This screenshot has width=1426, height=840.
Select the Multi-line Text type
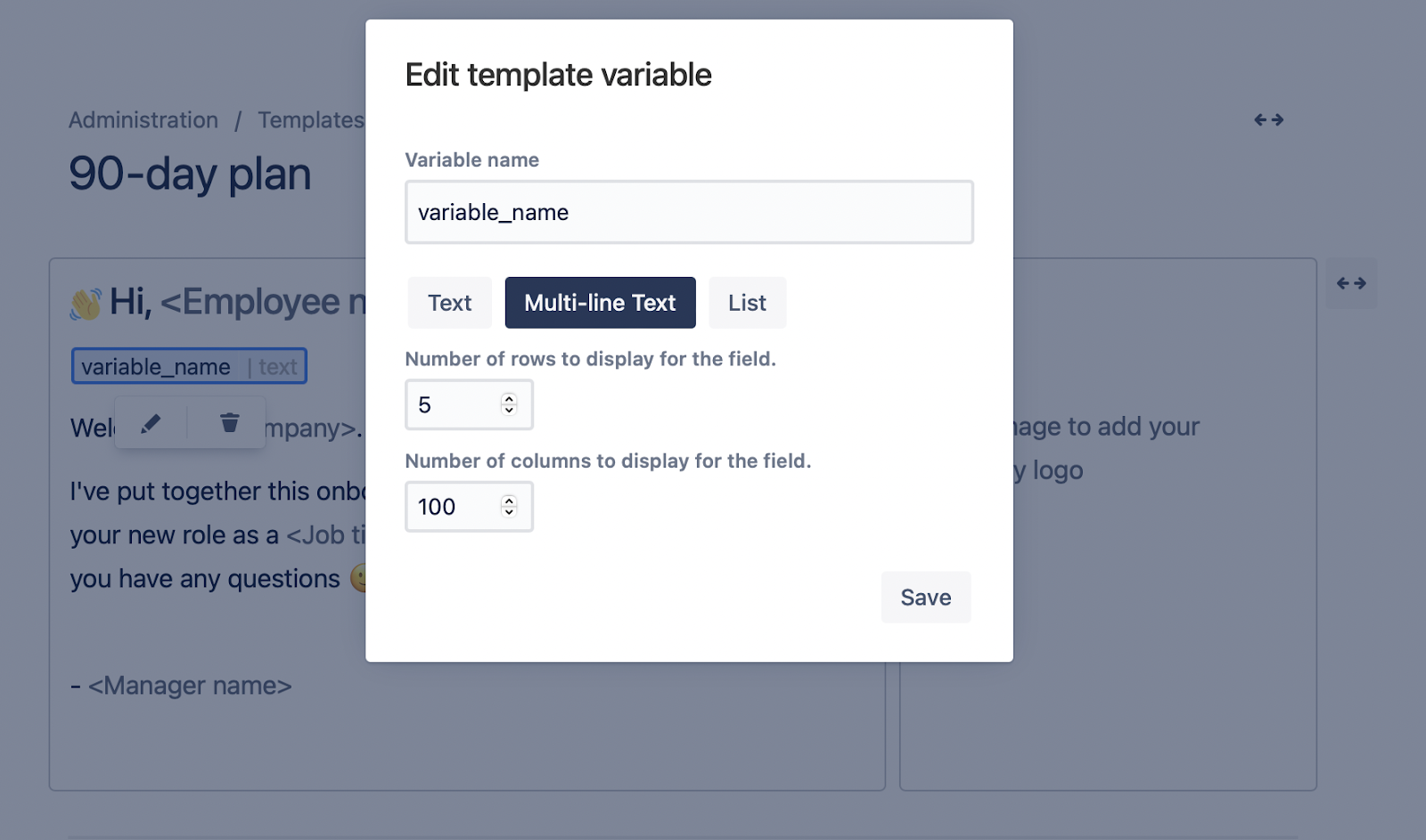coord(600,302)
